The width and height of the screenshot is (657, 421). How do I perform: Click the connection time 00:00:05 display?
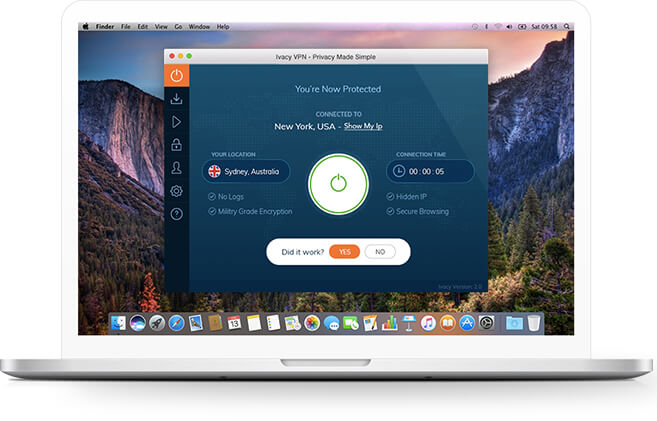tap(430, 171)
